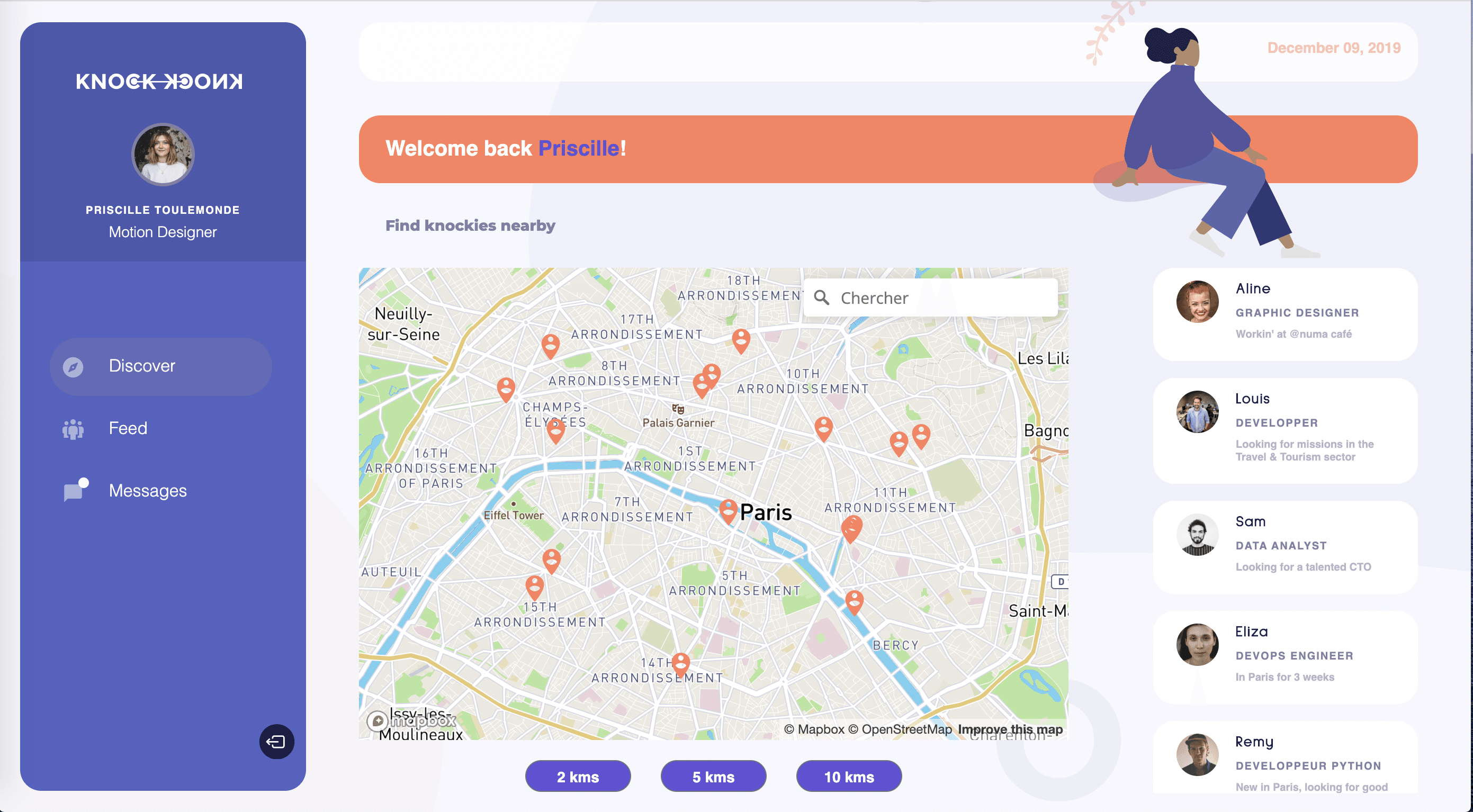The width and height of the screenshot is (1473, 812).
Task: Choose the 10 kms radius button
Action: pos(849,777)
